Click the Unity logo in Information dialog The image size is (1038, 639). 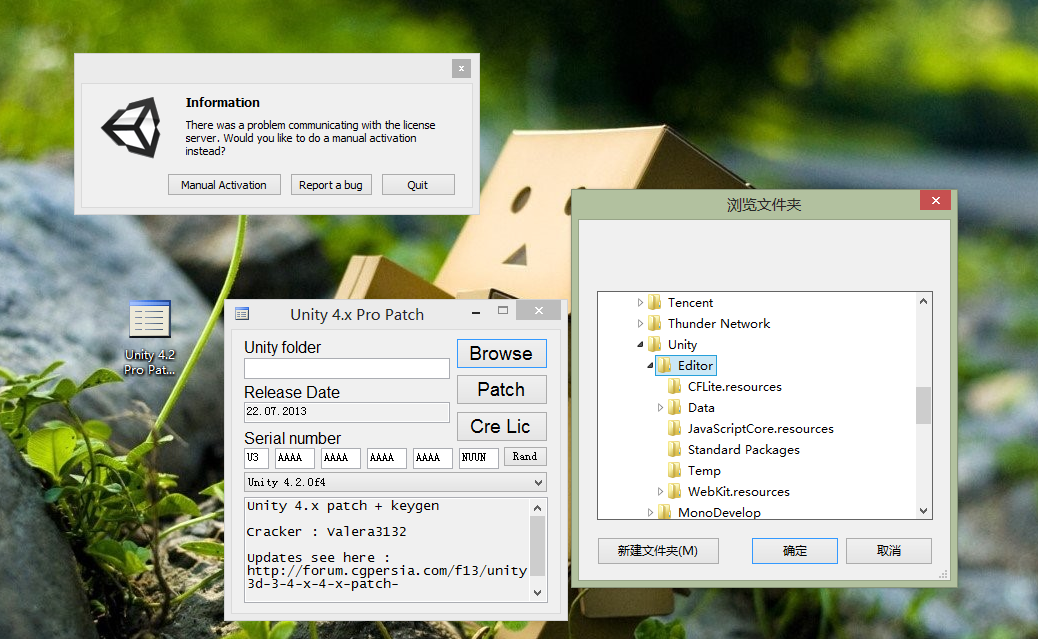click(132, 127)
